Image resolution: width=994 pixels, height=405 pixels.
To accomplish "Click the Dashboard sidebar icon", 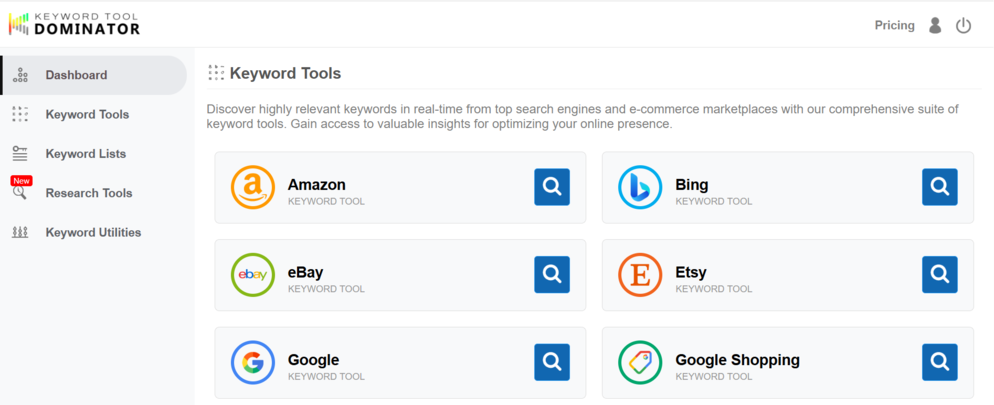I will pos(20,75).
